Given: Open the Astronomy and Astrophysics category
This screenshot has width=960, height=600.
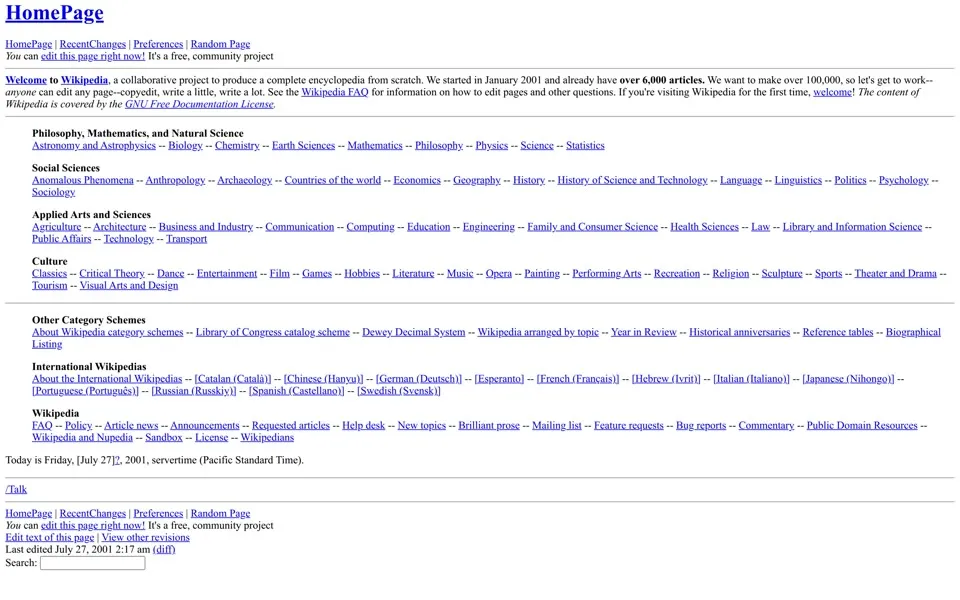Looking at the screenshot, I should point(94,145).
